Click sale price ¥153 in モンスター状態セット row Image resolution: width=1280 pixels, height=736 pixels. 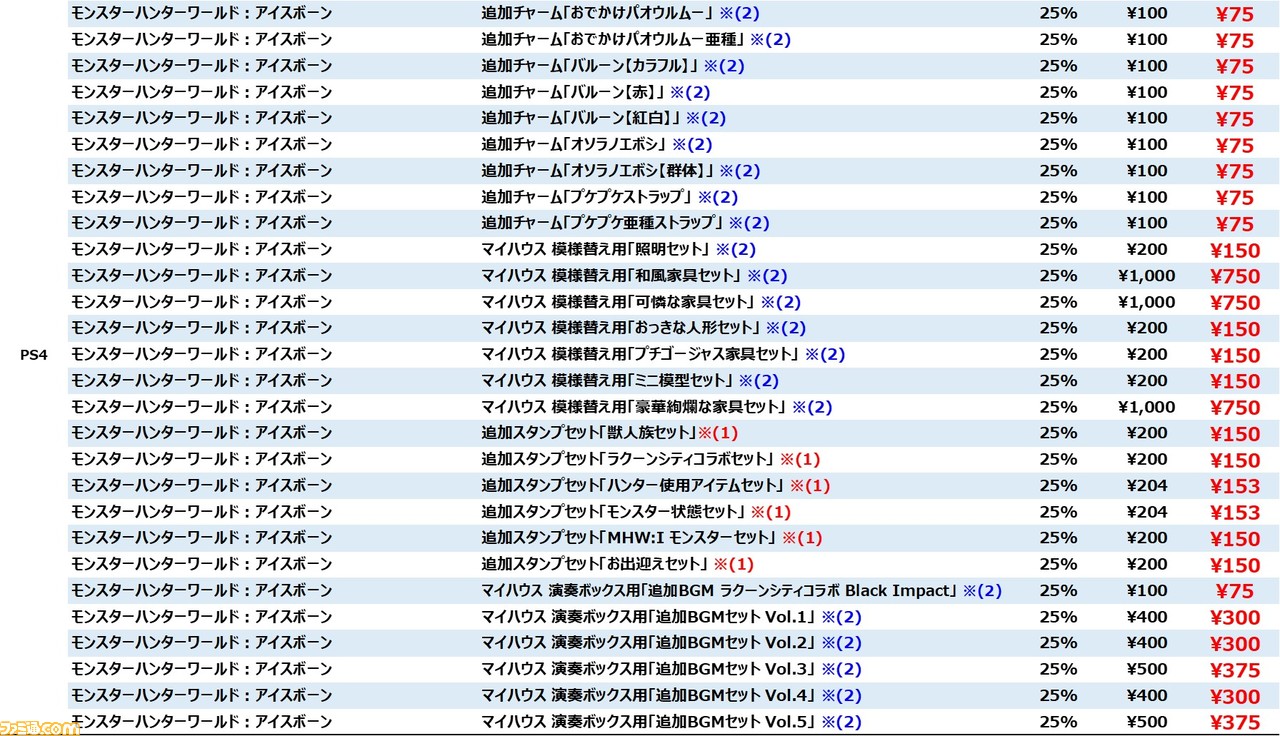(x=1234, y=513)
